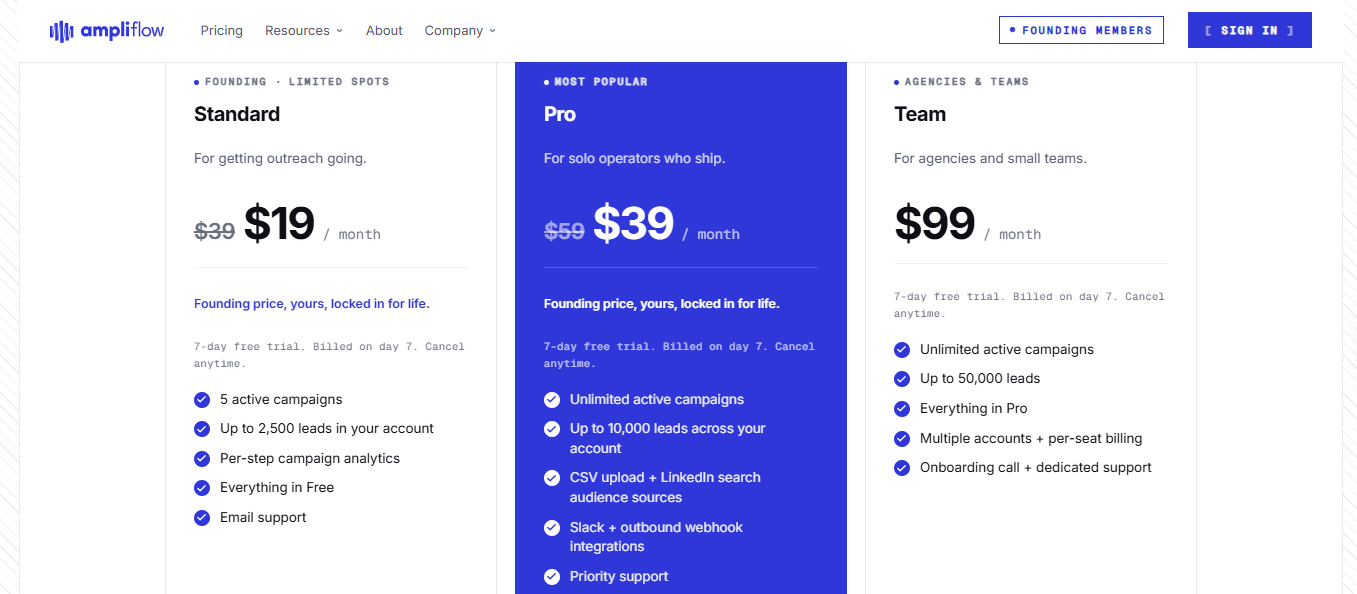
Task: Expand the Resources dropdown menu
Action: tap(304, 31)
